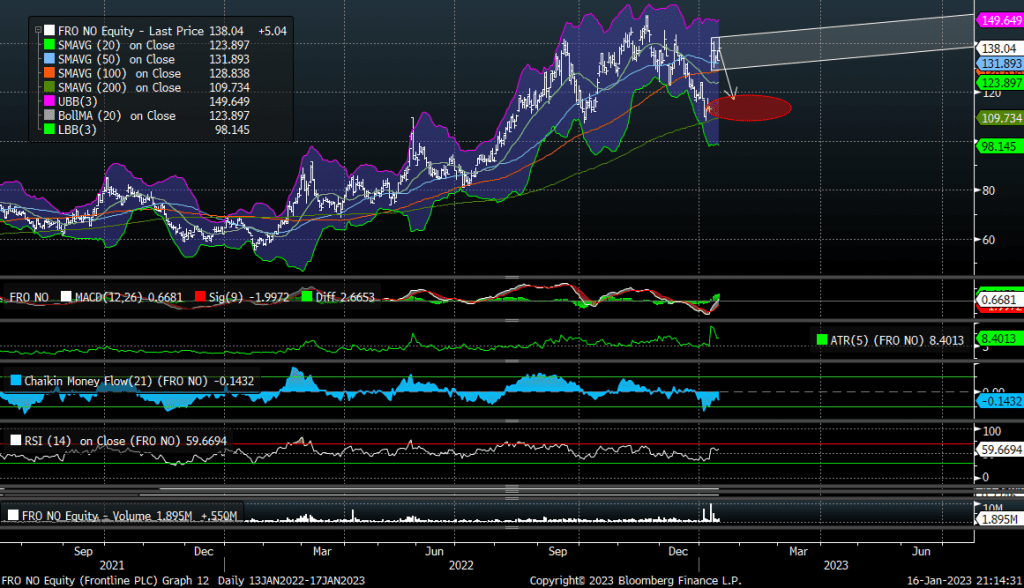This screenshot has width=1024, height=588.
Task: Click 'Daily 13JAN2022-17JAN2023' footer text
Action: tap(291, 580)
